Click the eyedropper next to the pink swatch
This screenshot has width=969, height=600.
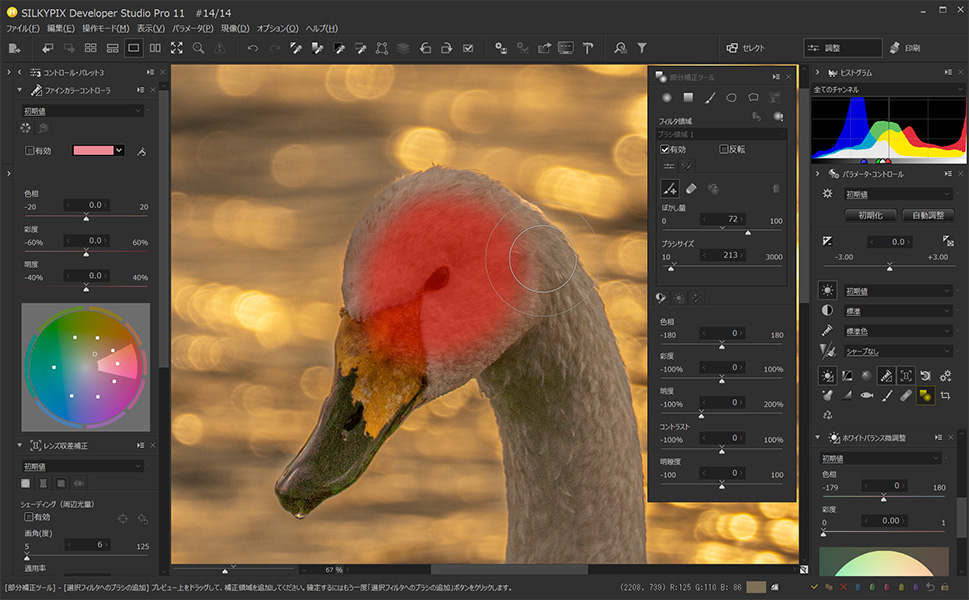[142, 151]
